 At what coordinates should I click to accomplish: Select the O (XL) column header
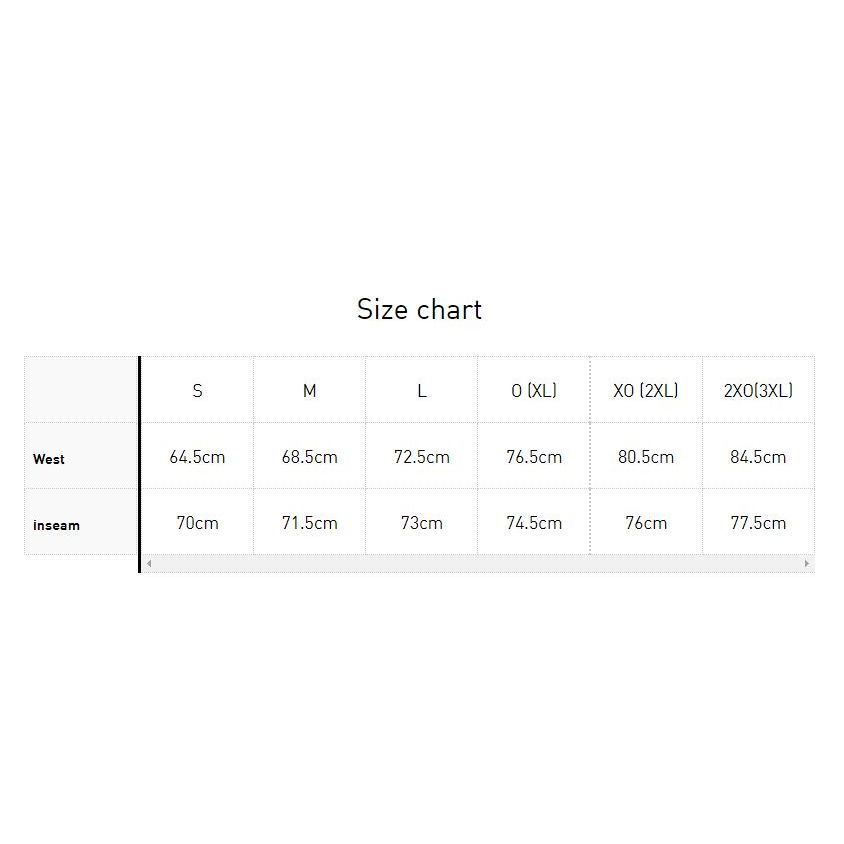point(534,390)
